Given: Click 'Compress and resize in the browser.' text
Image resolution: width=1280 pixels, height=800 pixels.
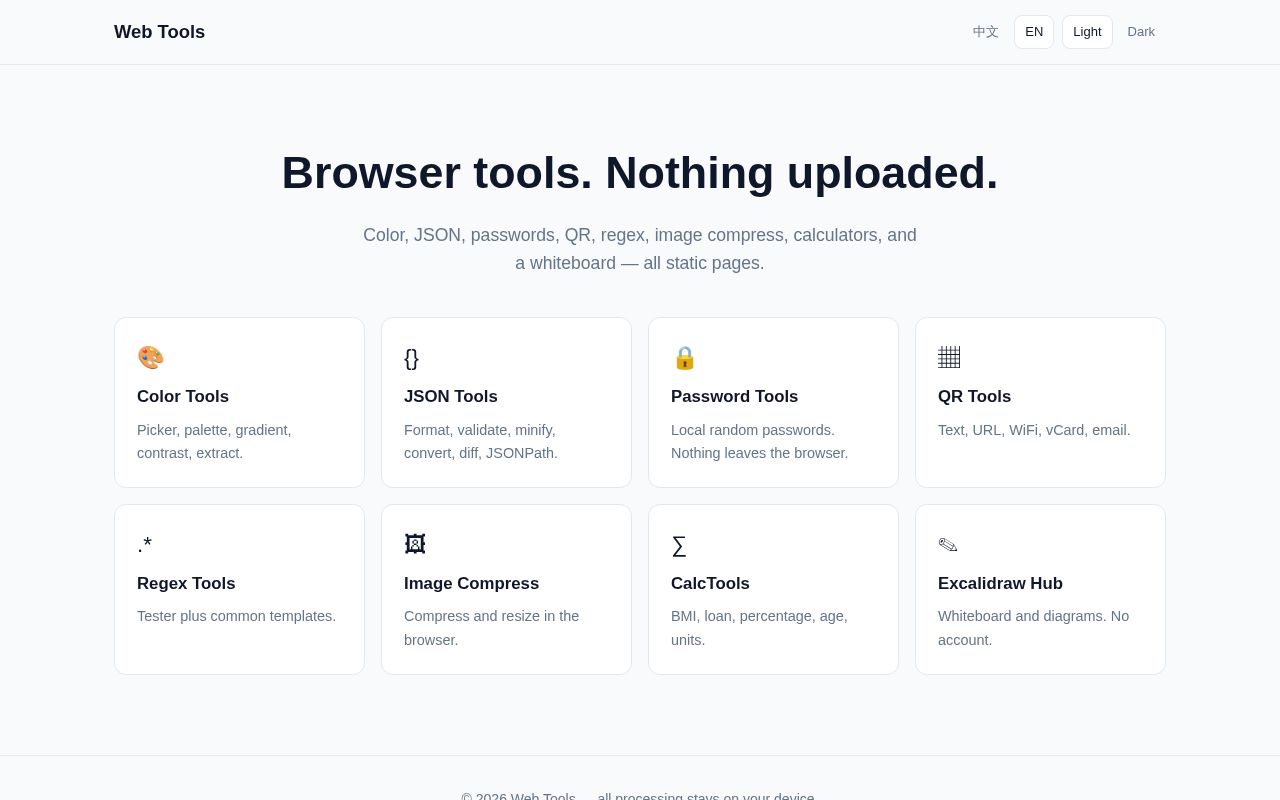Looking at the screenshot, I should (x=491, y=628).
